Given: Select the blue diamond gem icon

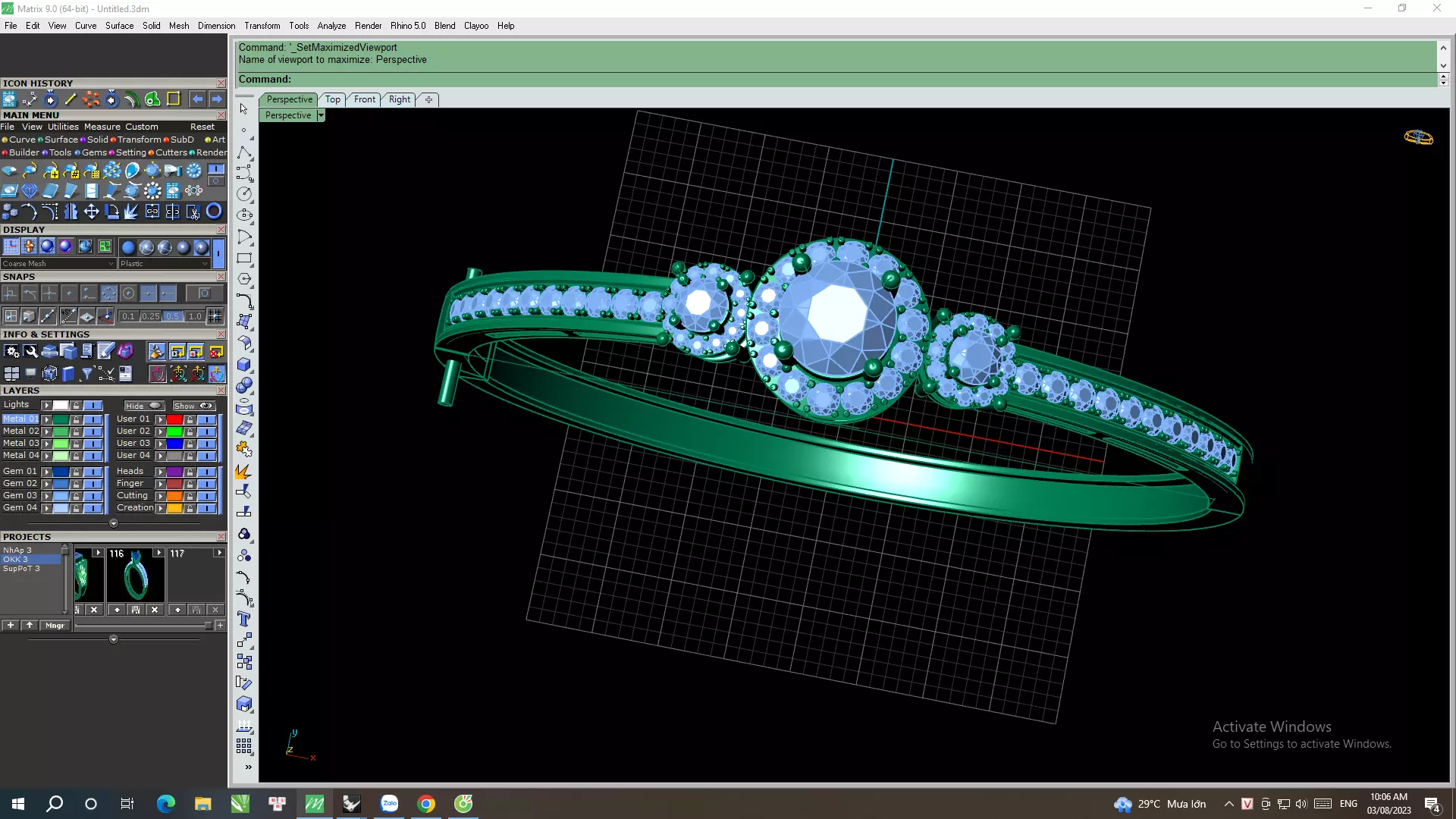Looking at the screenshot, I should (x=30, y=191).
